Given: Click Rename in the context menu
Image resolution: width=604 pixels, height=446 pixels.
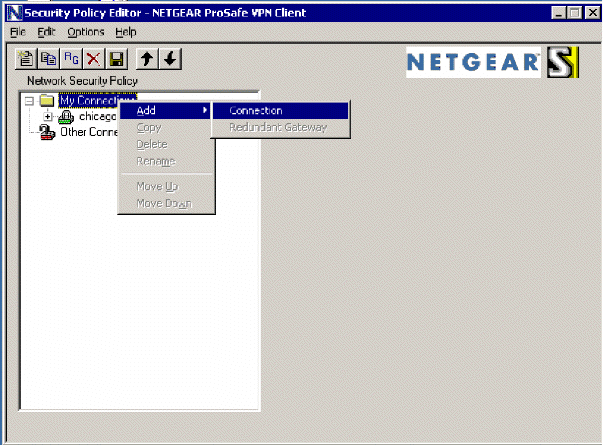Looking at the screenshot, I should pos(166,161).
